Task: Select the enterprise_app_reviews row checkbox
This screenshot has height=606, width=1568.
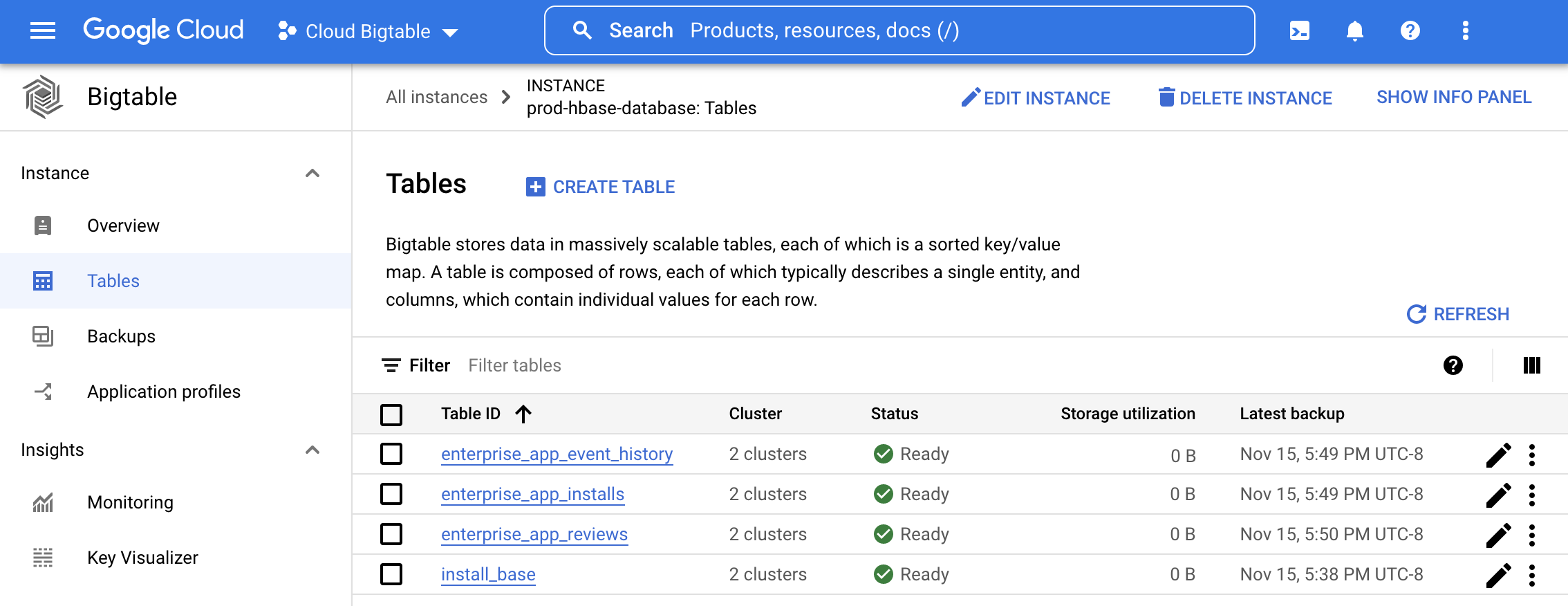Action: tap(391, 534)
